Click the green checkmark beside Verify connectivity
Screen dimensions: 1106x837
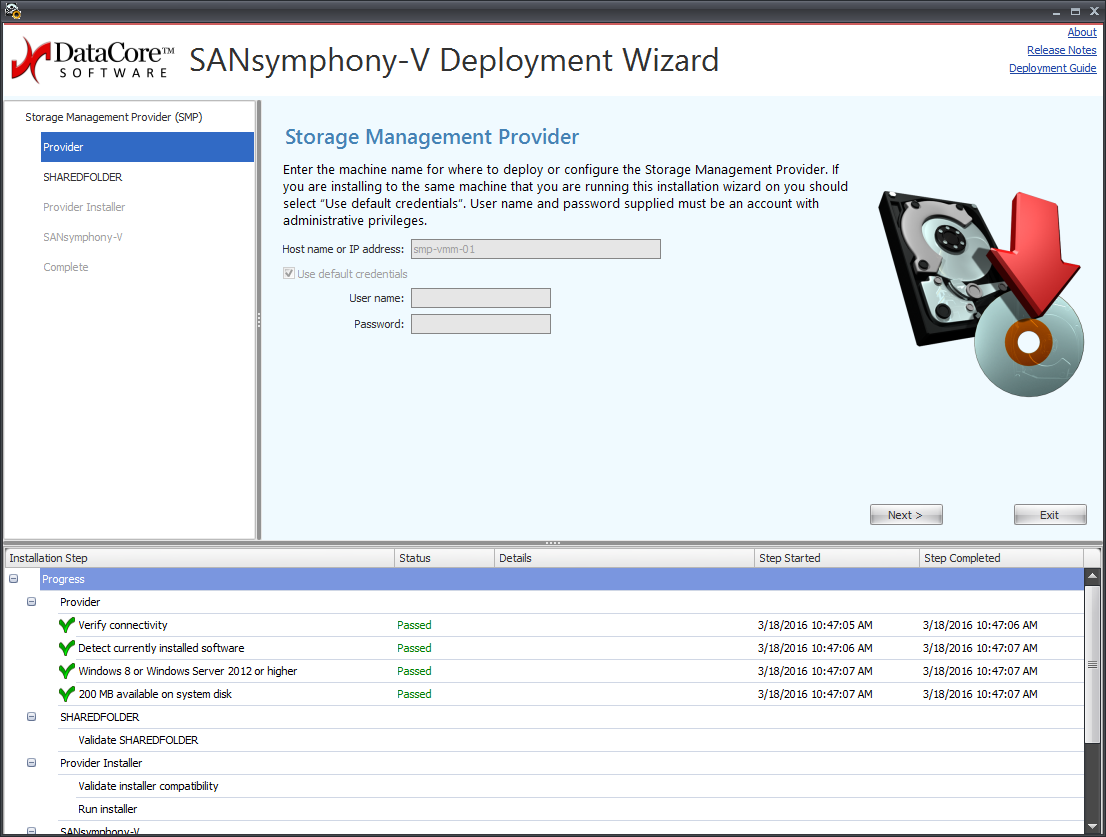pos(67,625)
